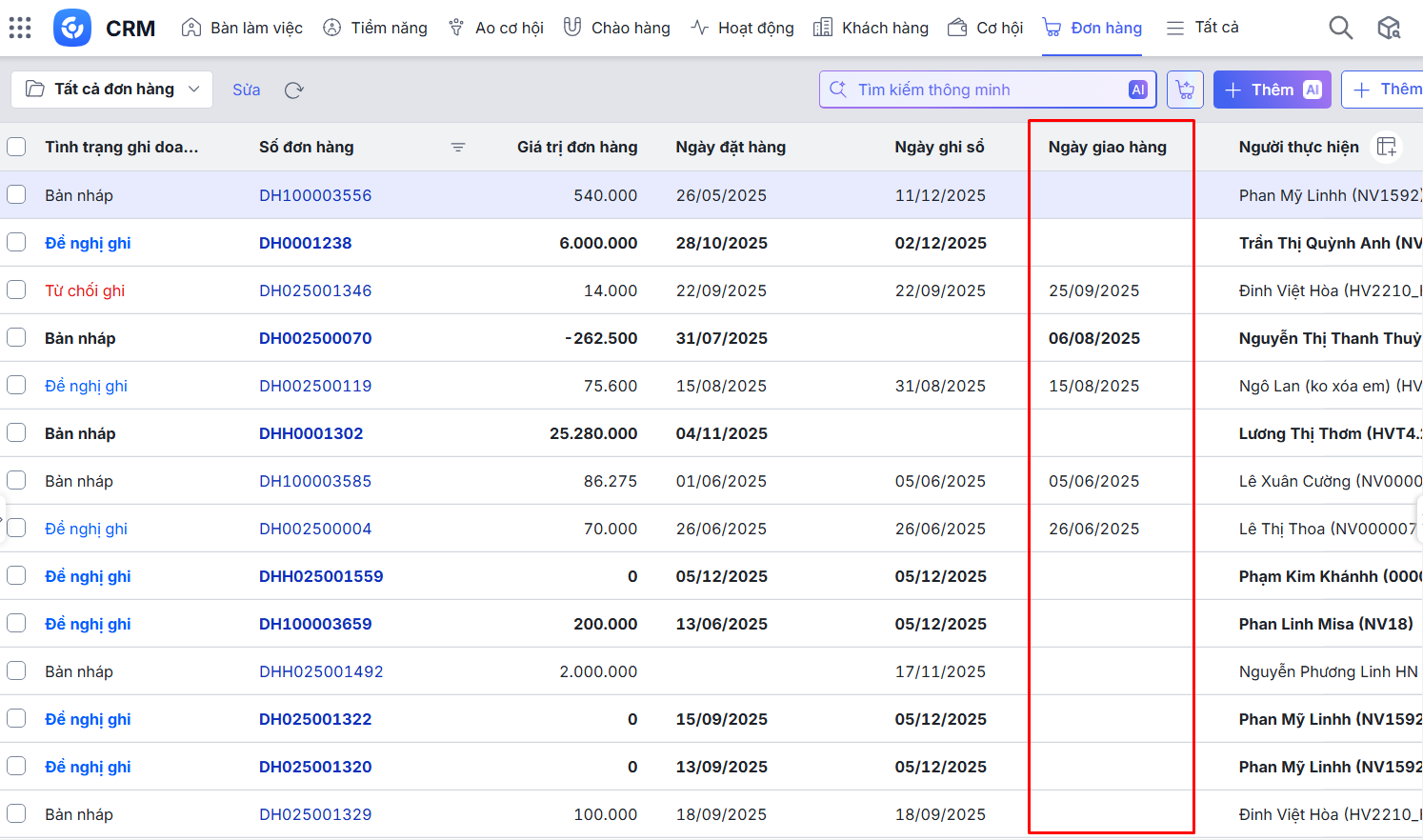Open the app launcher grid icon

tap(20, 28)
